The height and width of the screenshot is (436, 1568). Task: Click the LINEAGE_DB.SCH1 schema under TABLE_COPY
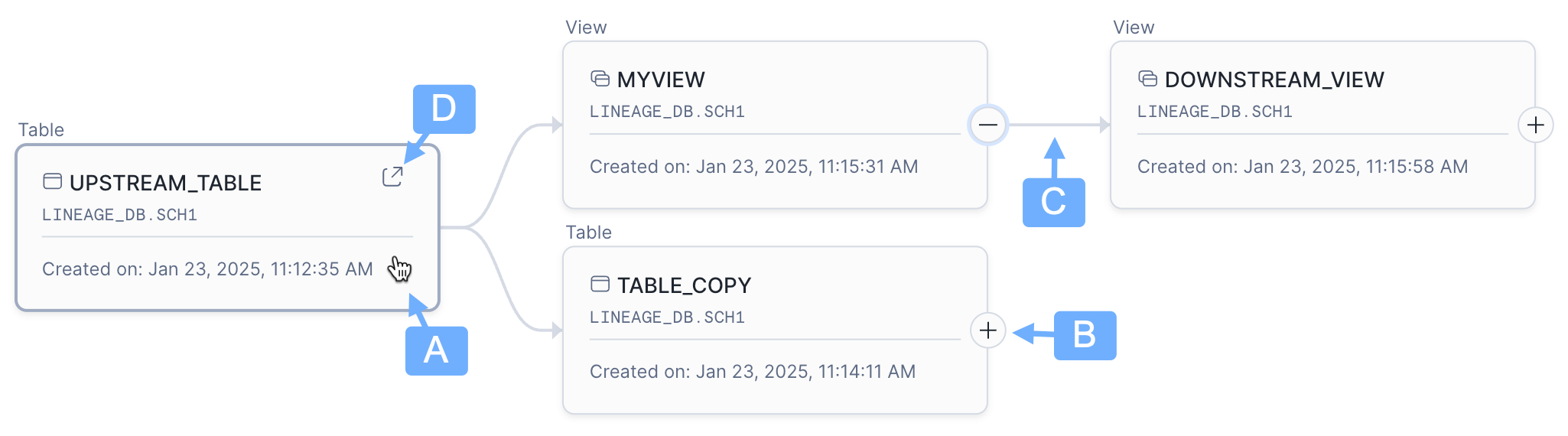(667, 317)
